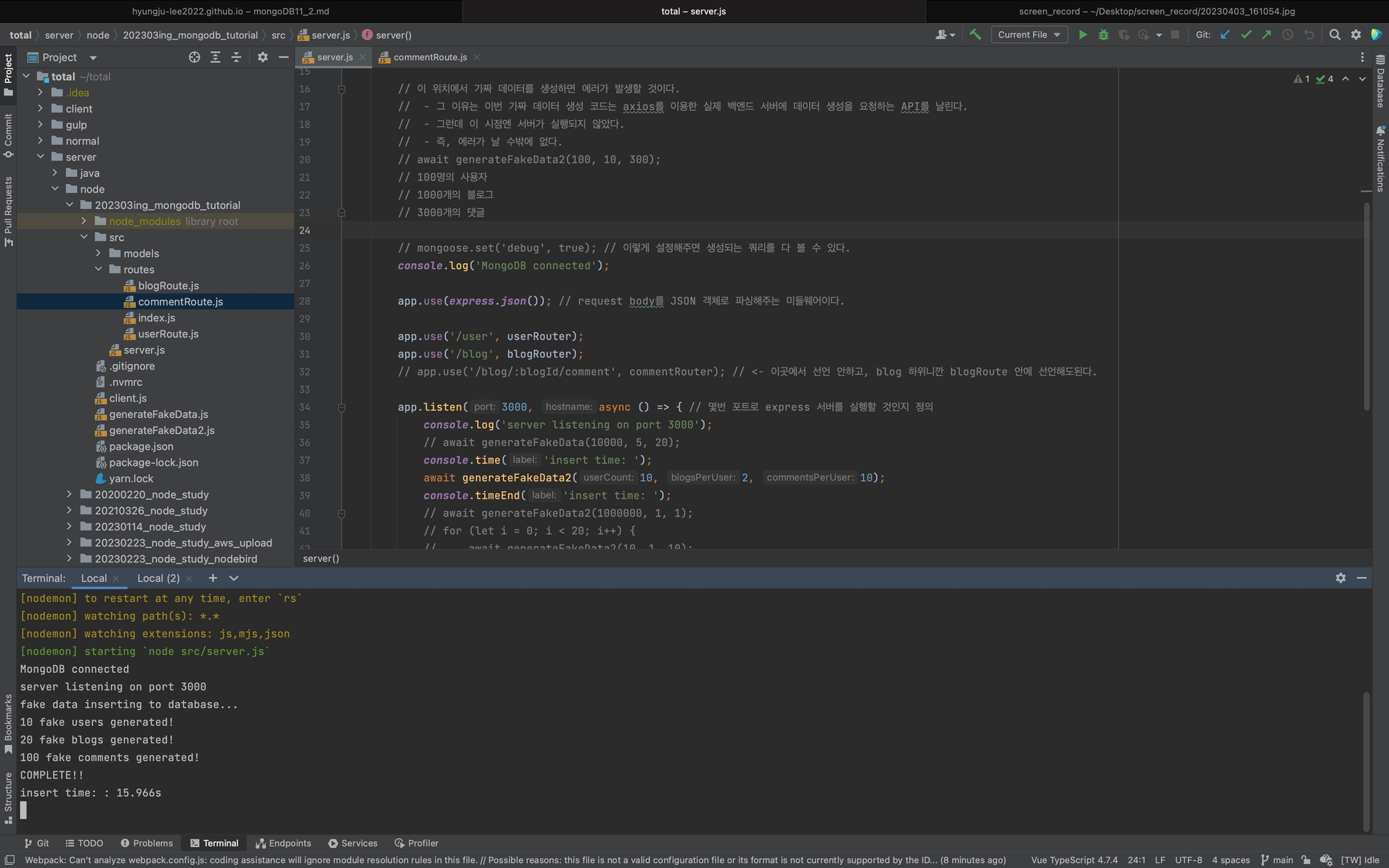Screen dimensions: 1389x868
Task: Toggle tool window quick access icon in status bar
Action: (9, 860)
